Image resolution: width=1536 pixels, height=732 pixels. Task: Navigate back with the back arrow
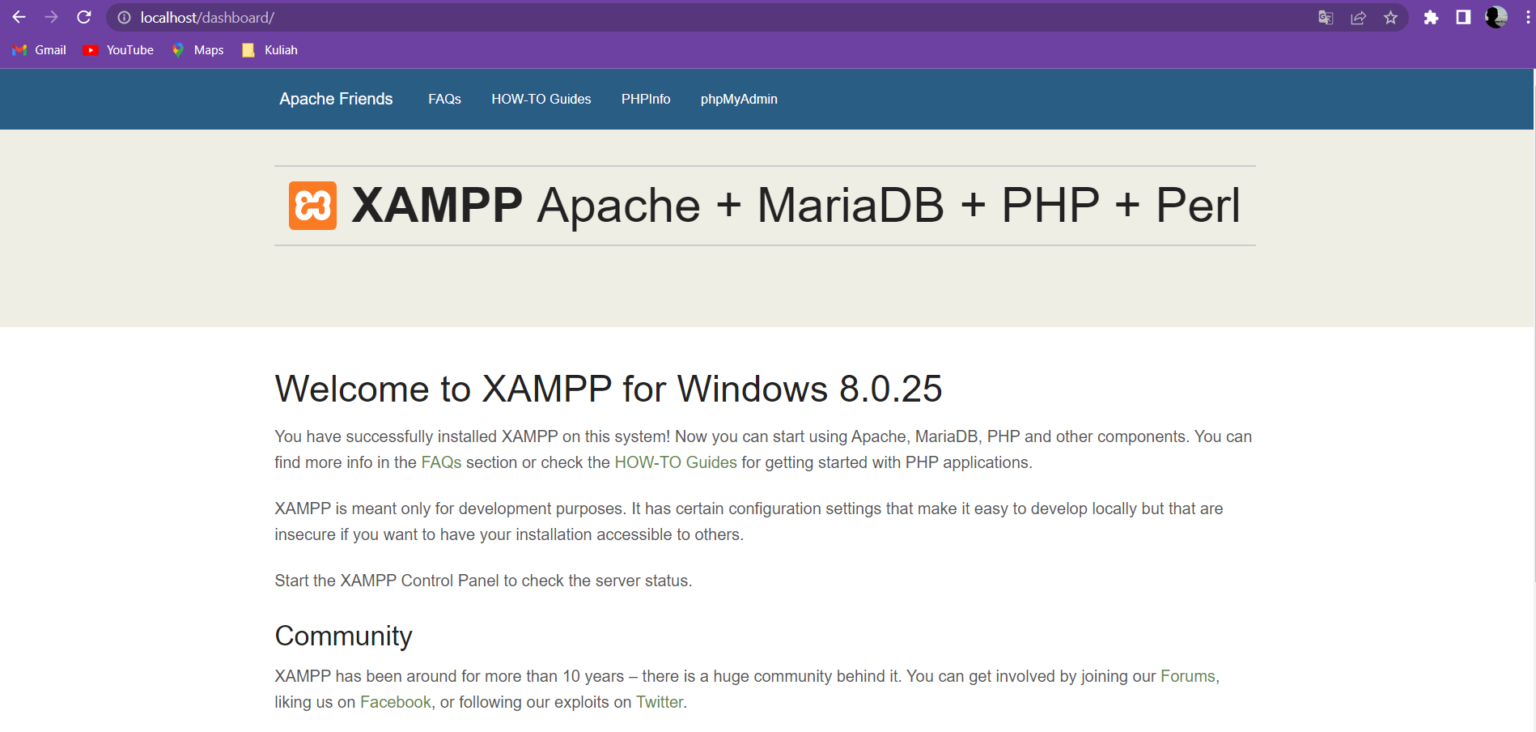pyautogui.click(x=18, y=17)
